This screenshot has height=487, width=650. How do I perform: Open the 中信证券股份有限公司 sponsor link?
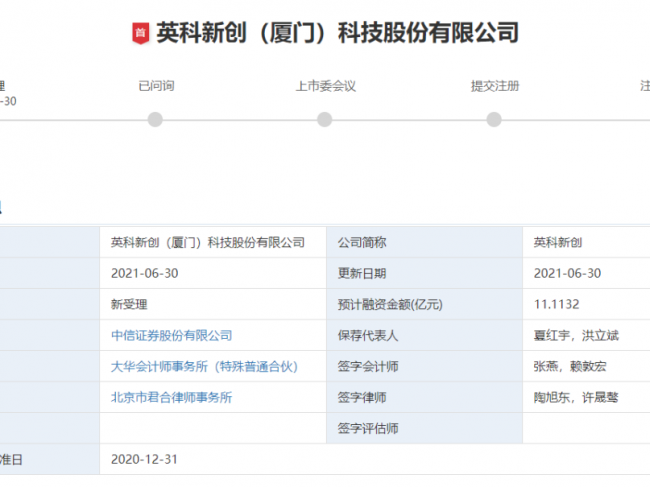(172, 335)
